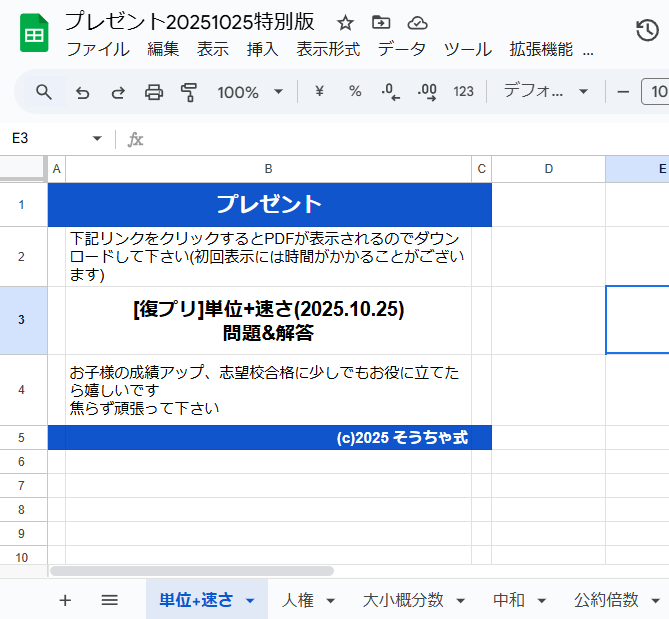The image size is (669, 619).
Task: Undo the last action
Action: [x=82, y=92]
